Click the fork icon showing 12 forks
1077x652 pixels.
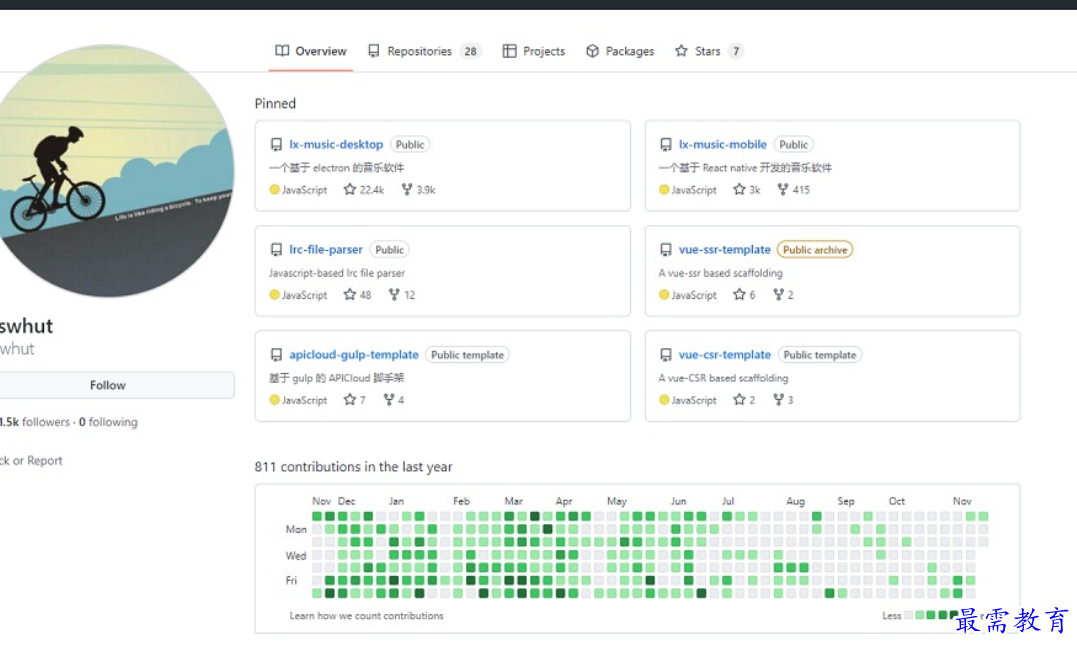(394, 294)
